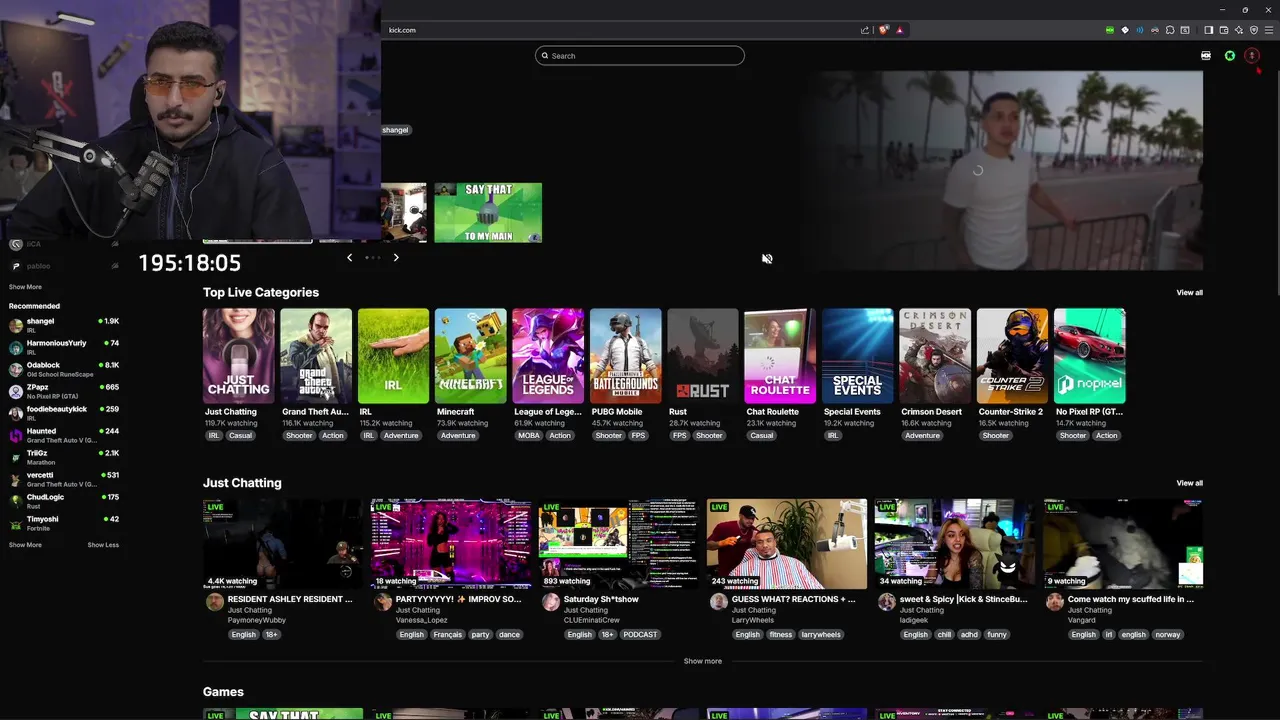This screenshot has width=1280, height=720.
Task: Unmute the featured stream speaker icon
Action: coord(767,259)
